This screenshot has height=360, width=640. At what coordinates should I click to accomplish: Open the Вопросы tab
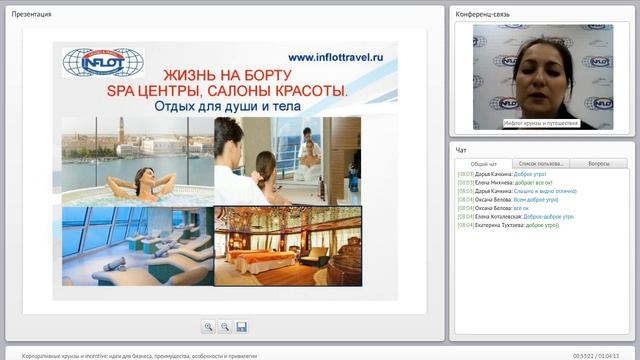click(599, 163)
